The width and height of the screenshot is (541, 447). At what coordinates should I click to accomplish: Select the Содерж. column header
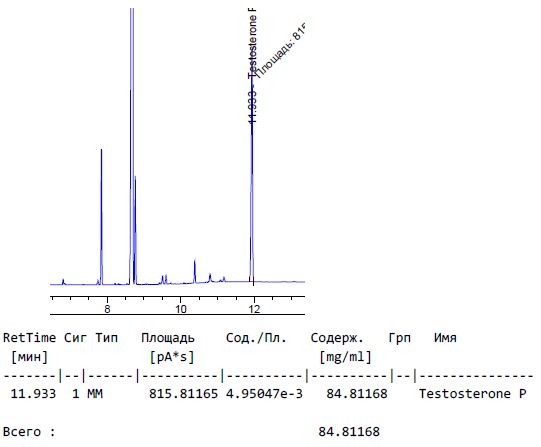[x=337, y=338]
